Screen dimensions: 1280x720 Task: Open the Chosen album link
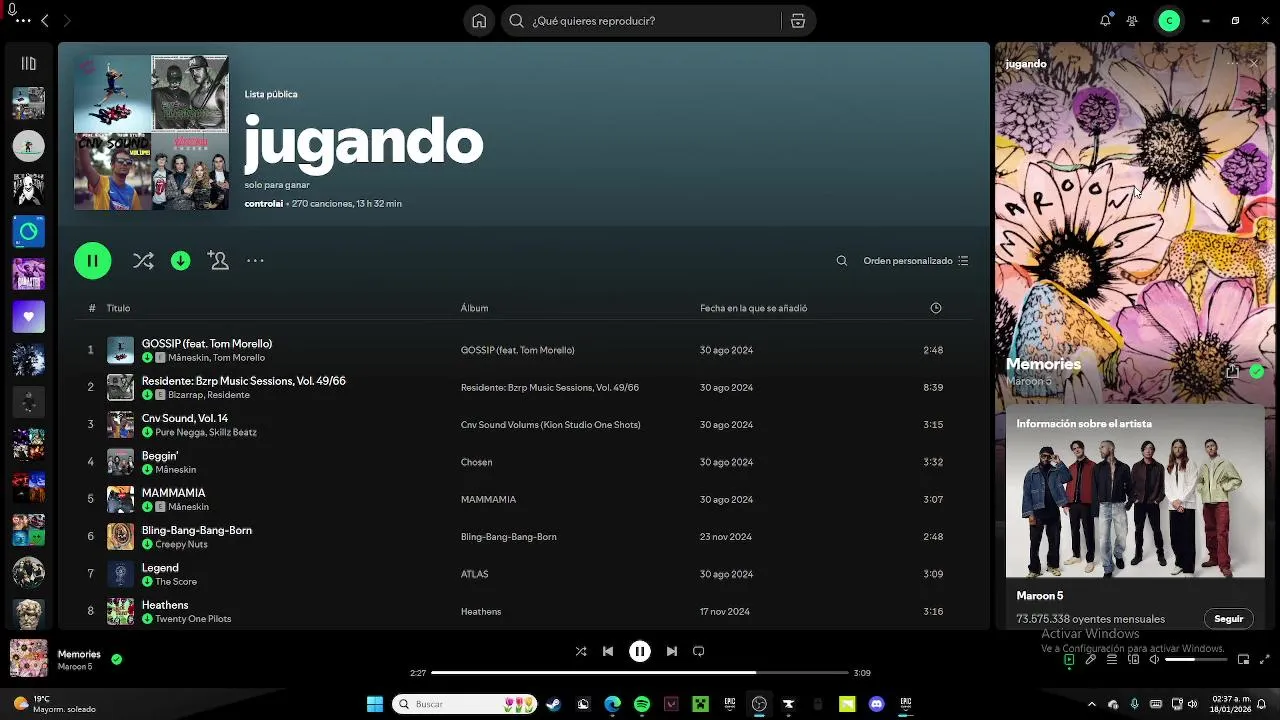pos(476,462)
